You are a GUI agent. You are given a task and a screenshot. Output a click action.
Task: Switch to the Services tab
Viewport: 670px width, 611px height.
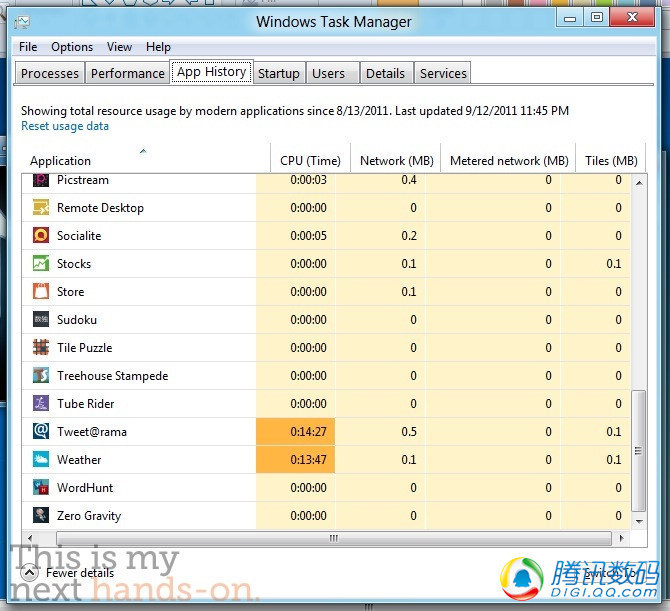point(443,73)
